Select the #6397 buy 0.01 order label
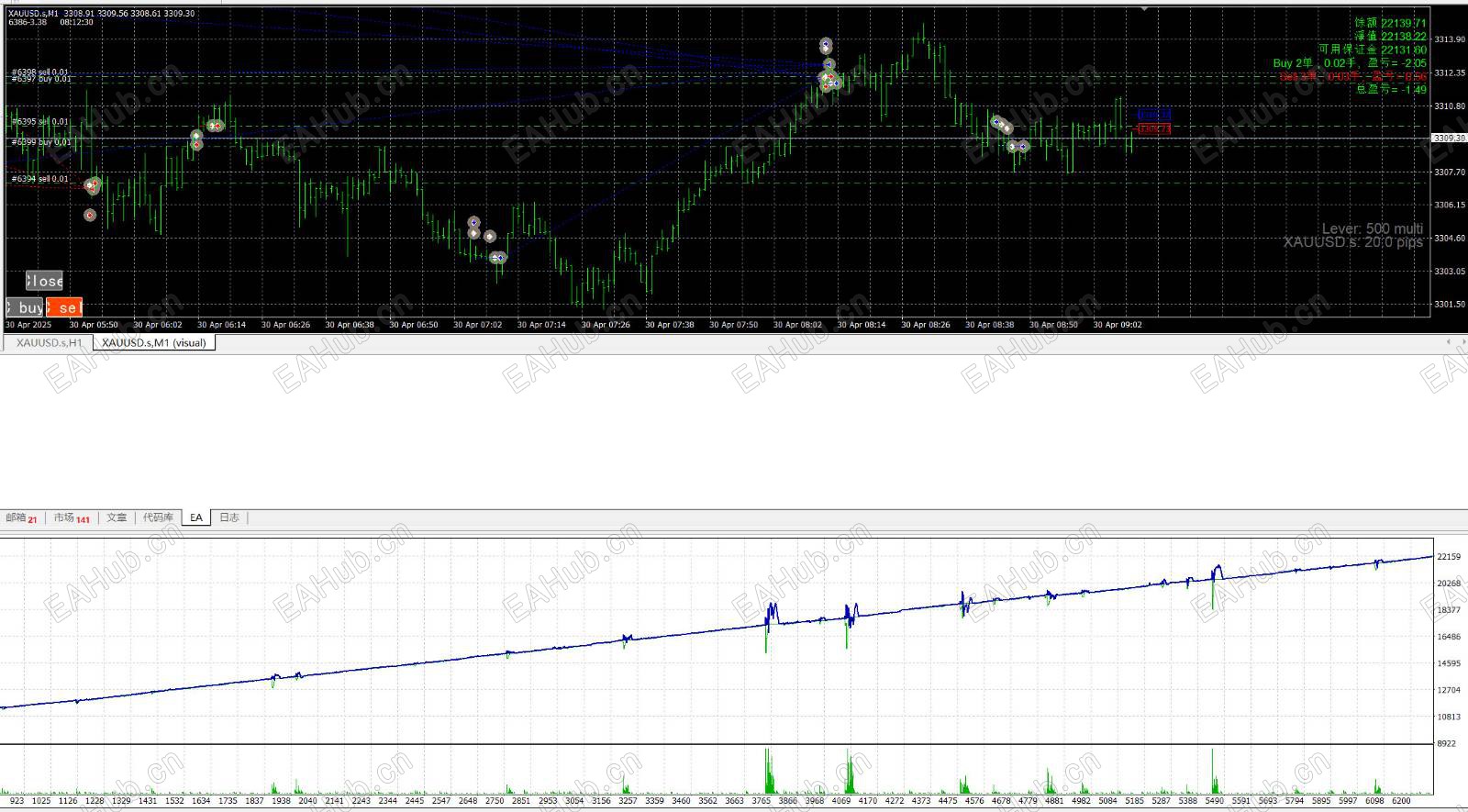1468x812 pixels. pyautogui.click(x=41, y=79)
